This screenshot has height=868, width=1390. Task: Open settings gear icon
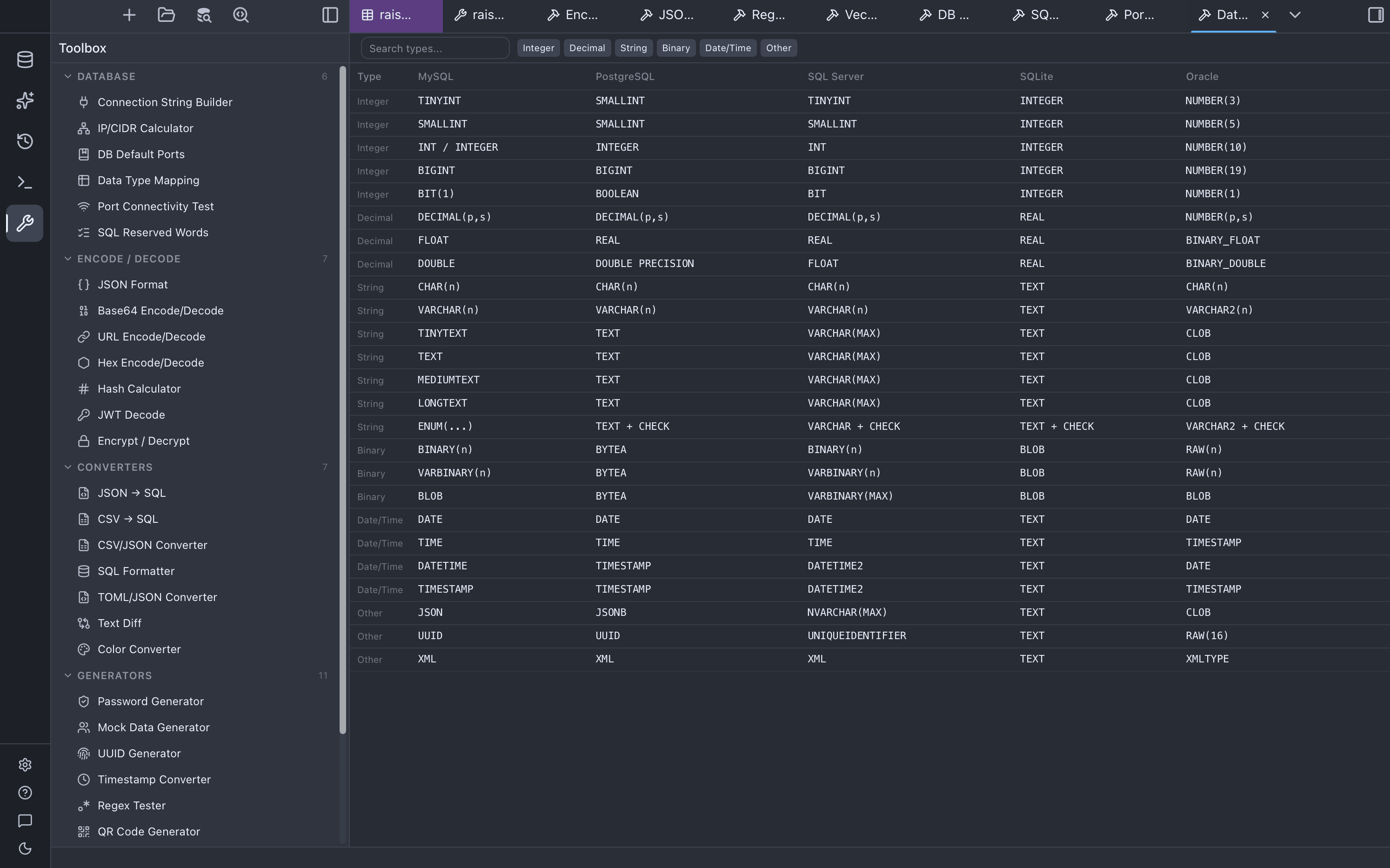click(x=25, y=765)
